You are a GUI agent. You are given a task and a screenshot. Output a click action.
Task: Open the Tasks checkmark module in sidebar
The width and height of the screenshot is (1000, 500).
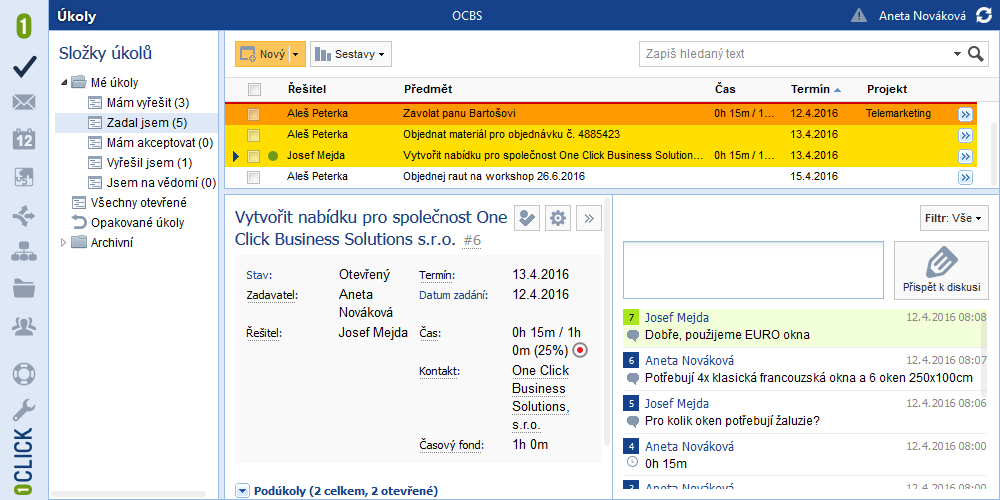[24, 66]
